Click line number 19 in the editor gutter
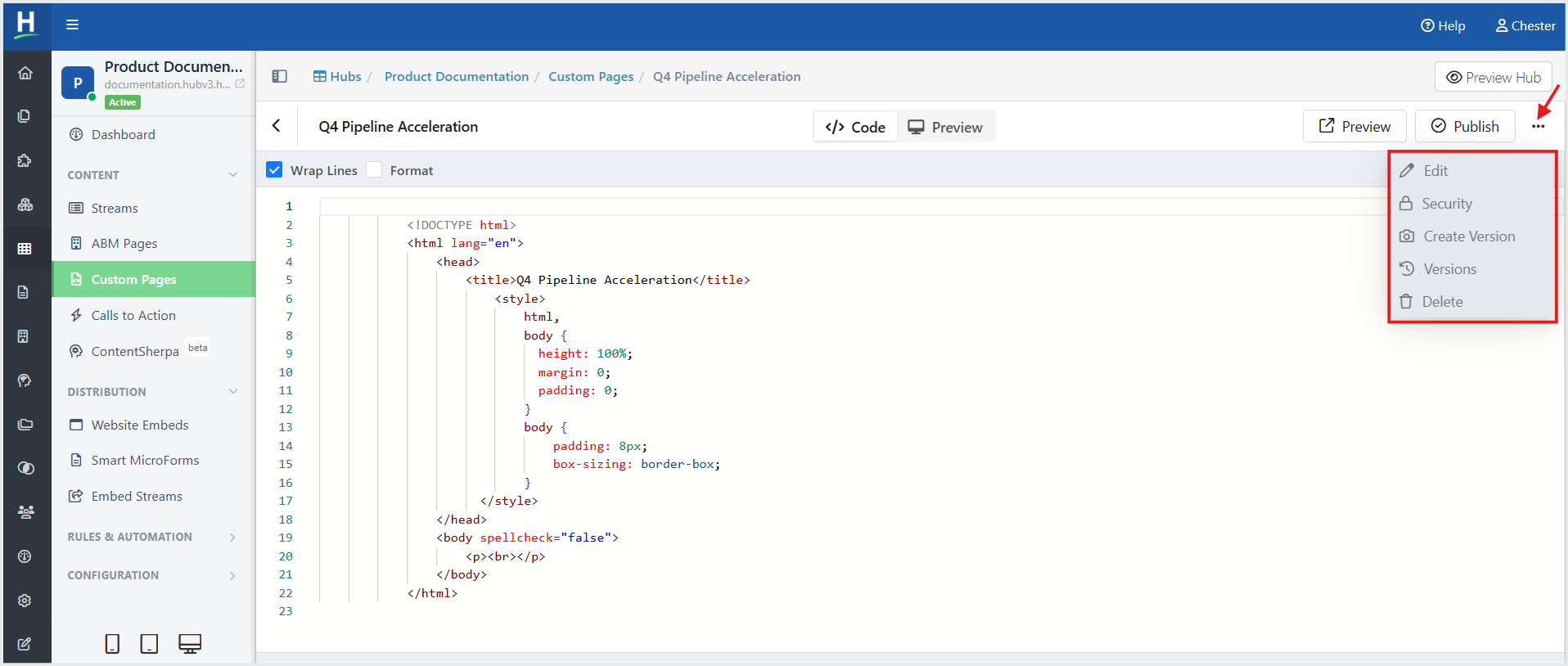1568x666 pixels. pos(286,538)
